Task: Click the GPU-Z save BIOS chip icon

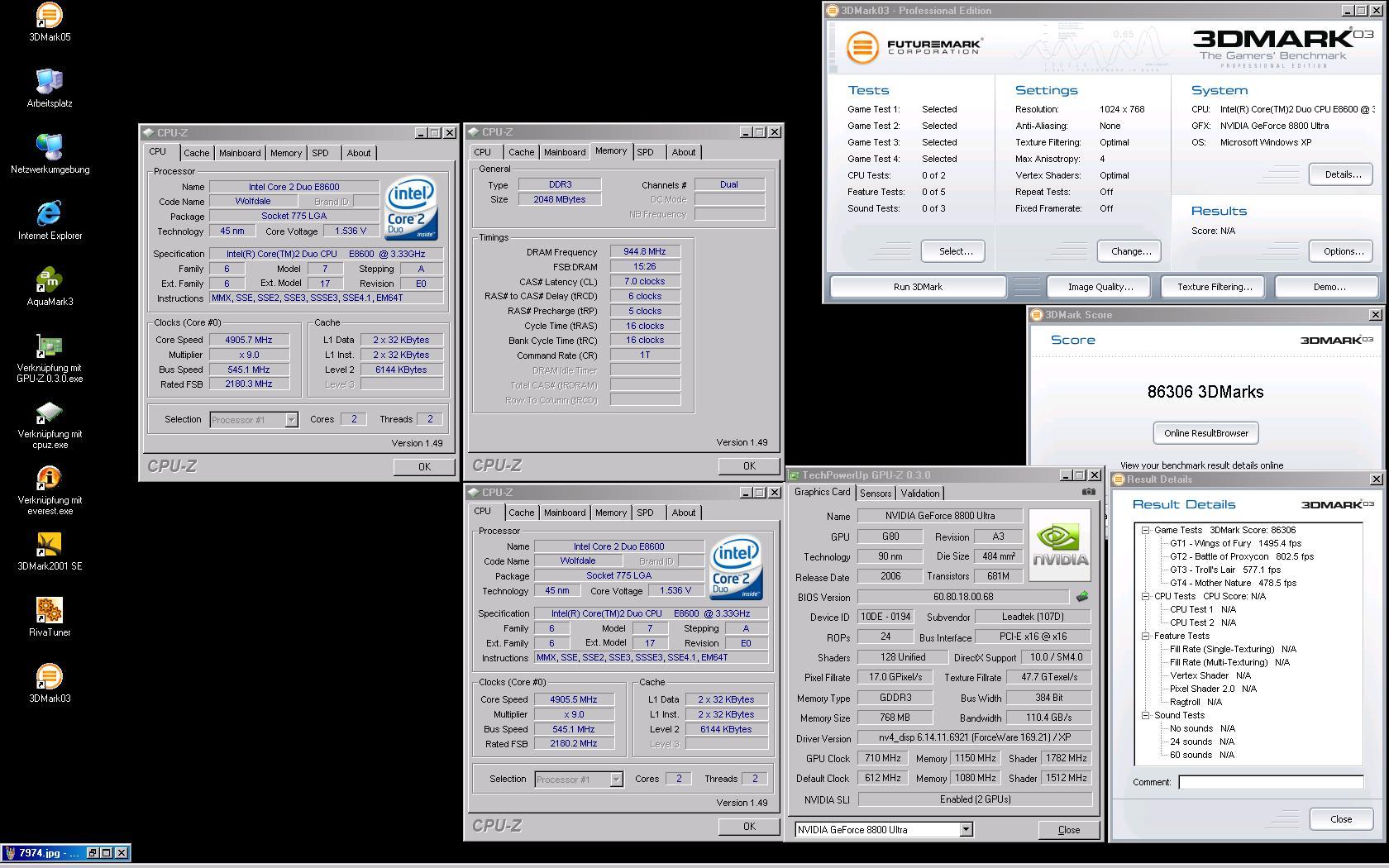Action: click(1081, 596)
